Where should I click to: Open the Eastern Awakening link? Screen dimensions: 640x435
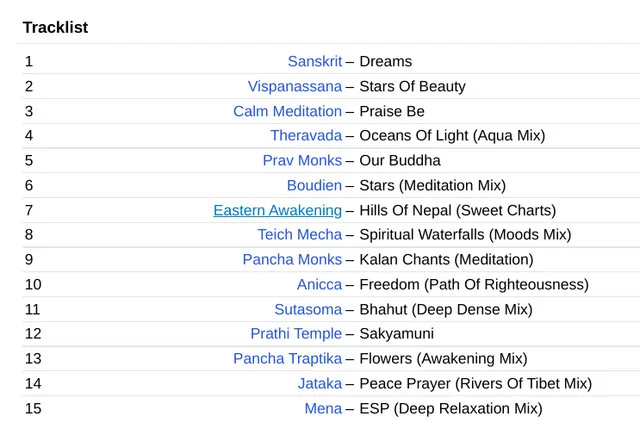click(277, 210)
